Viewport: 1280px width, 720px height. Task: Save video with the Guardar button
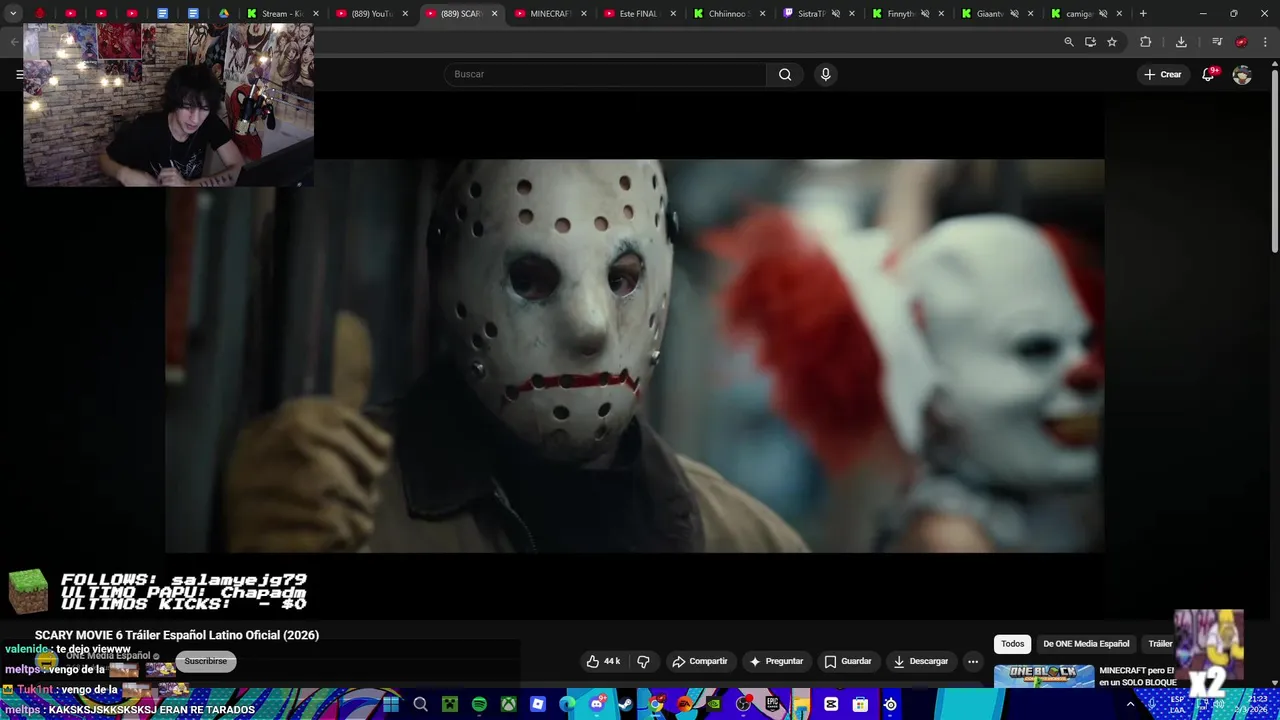pyautogui.click(x=848, y=661)
